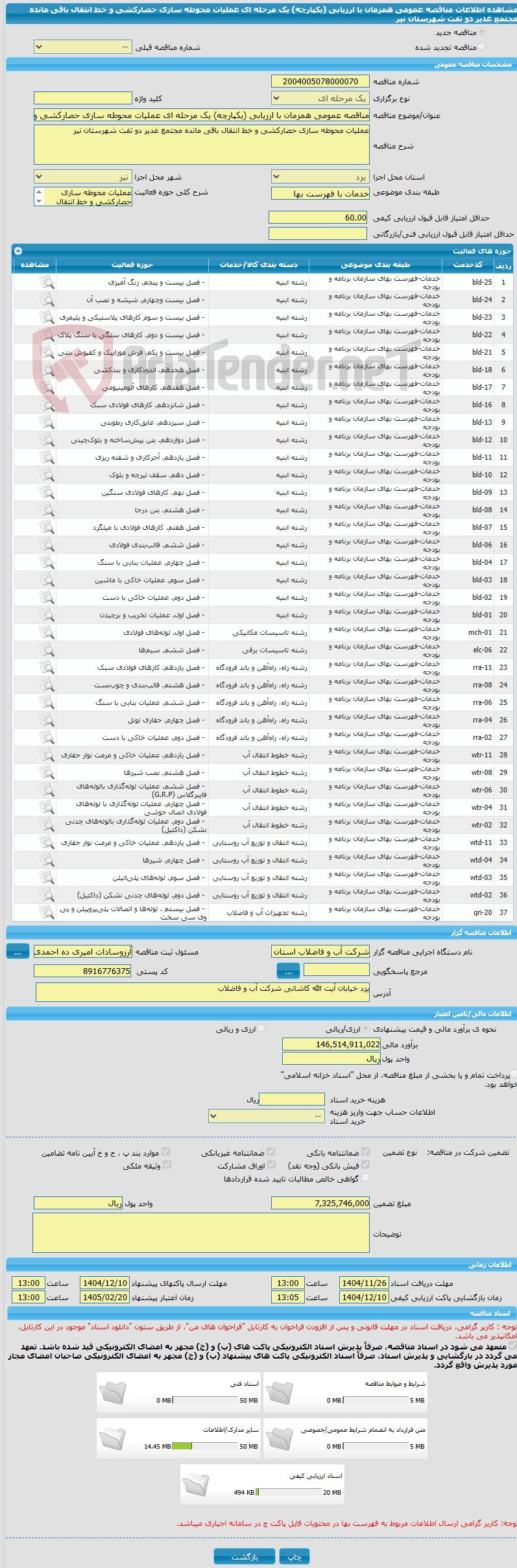The height and width of the screenshot is (1568, 517).
Task: Open view icon for row qri-20
Action: (46, 912)
